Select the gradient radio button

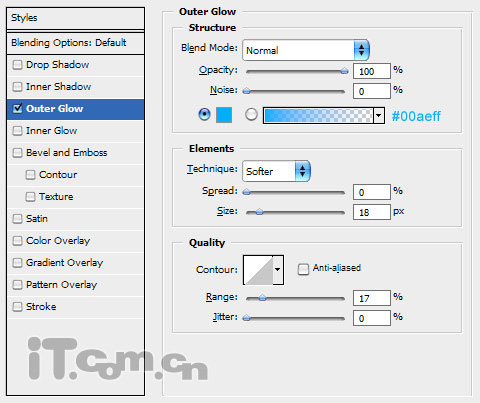[x=251, y=115]
